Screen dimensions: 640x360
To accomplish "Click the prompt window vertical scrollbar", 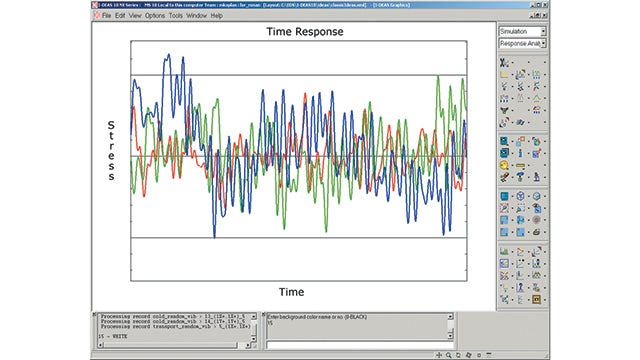I will point(450,326).
